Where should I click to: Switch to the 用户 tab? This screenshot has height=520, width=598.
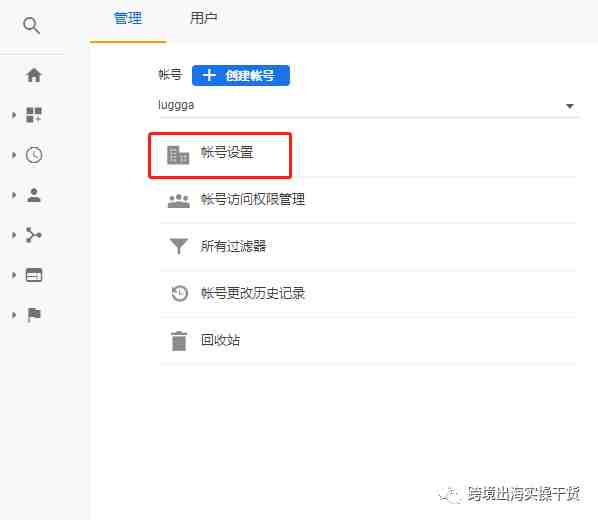(x=204, y=18)
